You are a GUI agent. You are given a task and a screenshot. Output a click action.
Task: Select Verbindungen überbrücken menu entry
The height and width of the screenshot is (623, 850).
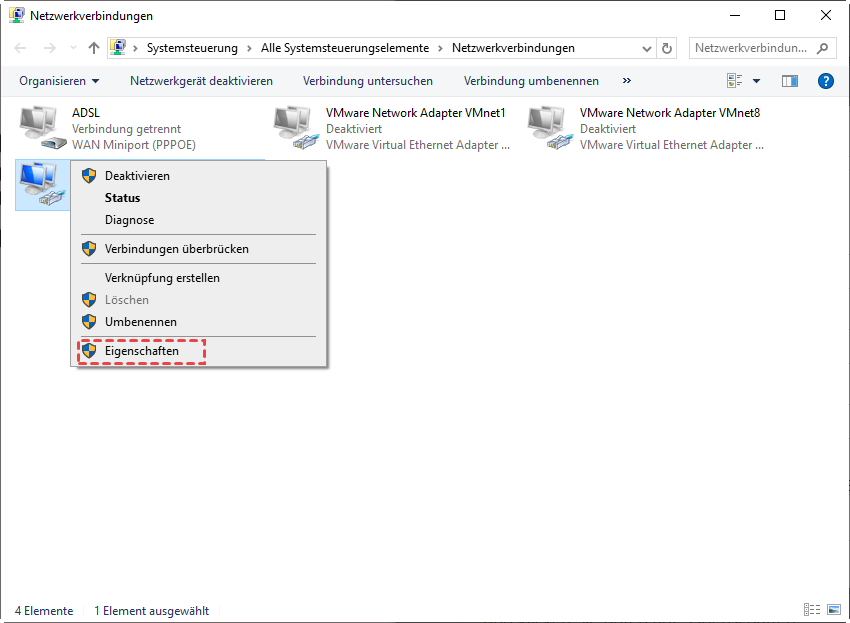(x=198, y=249)
